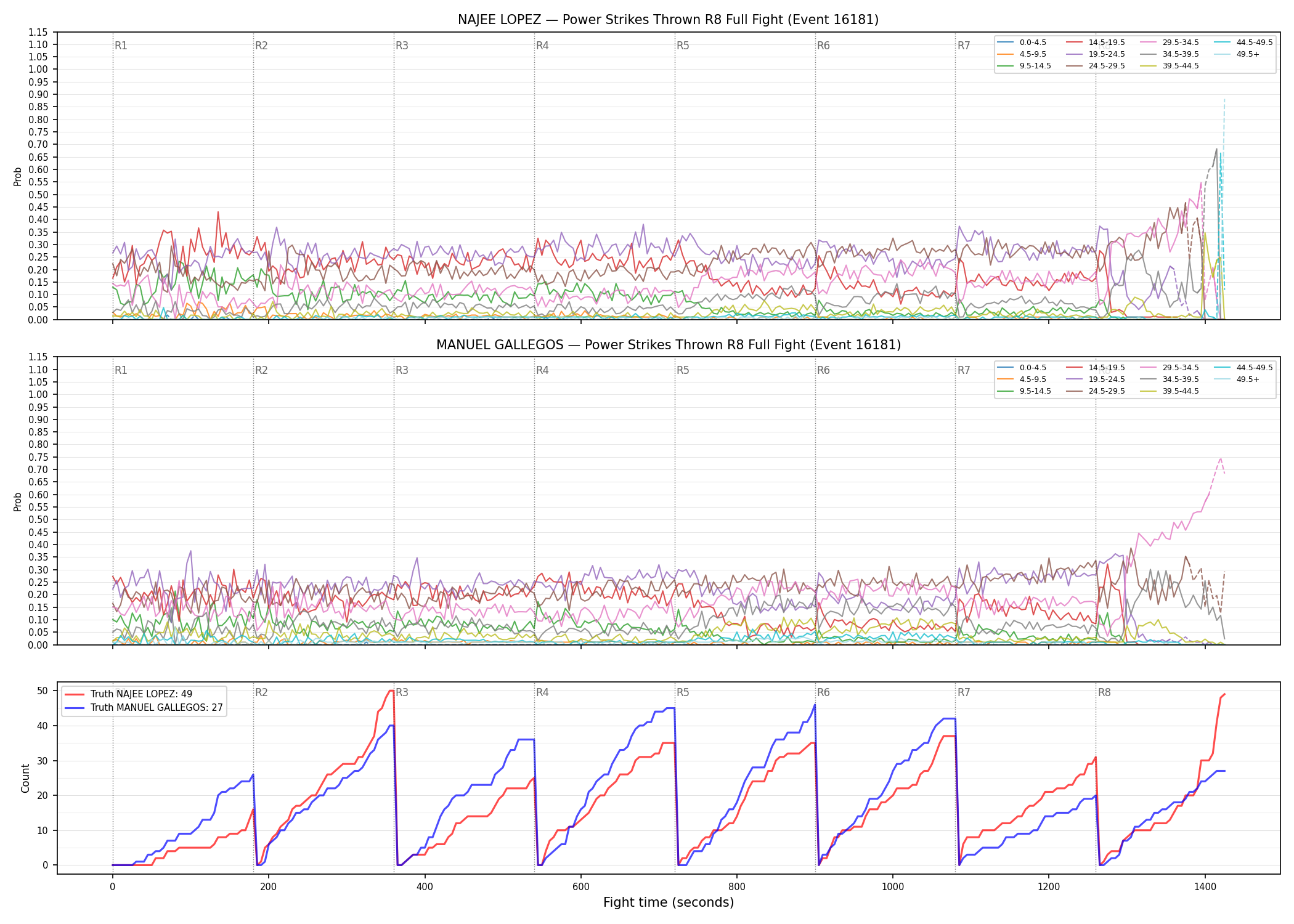The width and height of the screenshot is (1294, 924).
Task: Click the red line swatch beside Truth NAJEE LOPEZ
Action: click(75, 694)
